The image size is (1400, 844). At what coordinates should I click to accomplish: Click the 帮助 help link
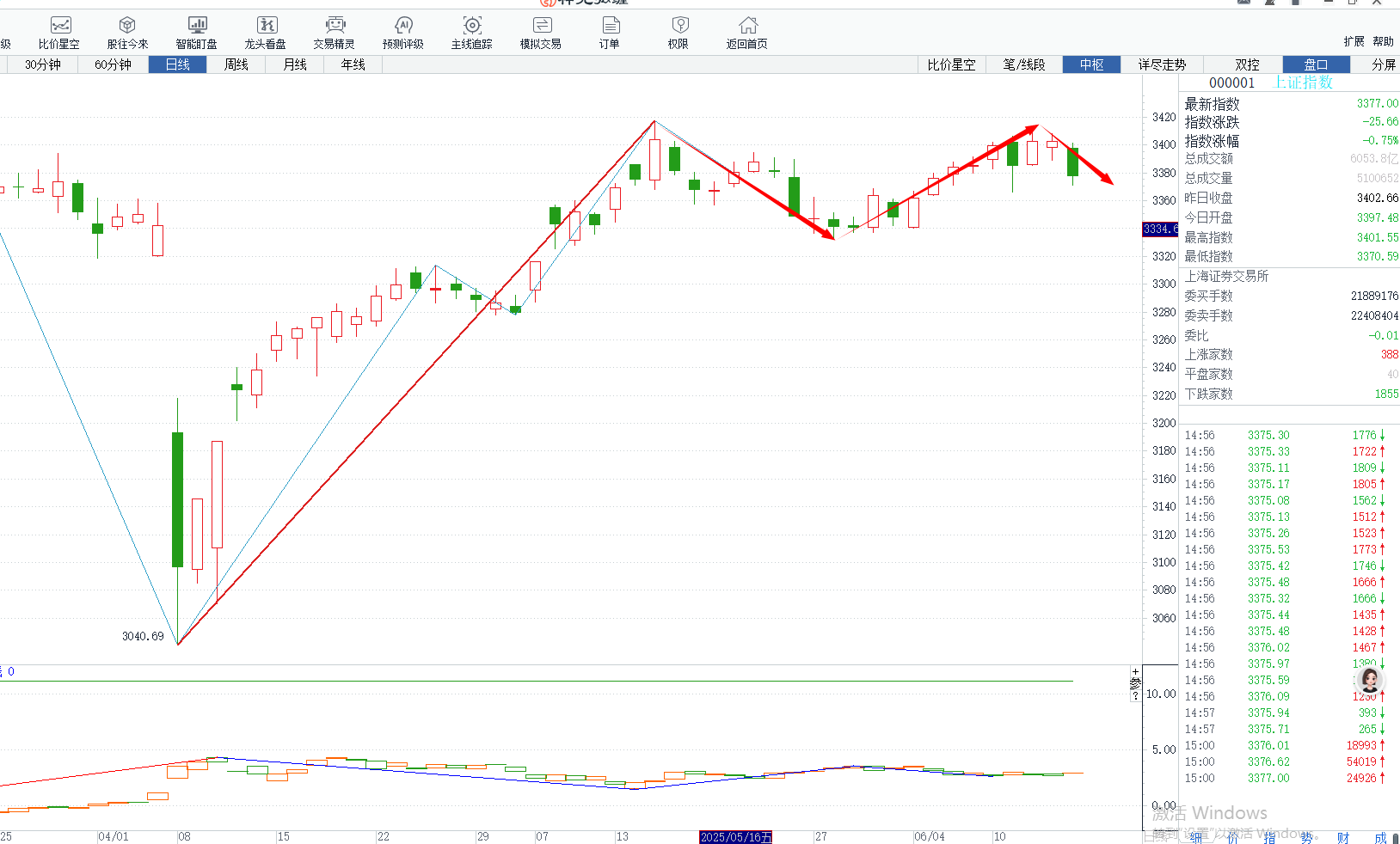[1383, 41]
